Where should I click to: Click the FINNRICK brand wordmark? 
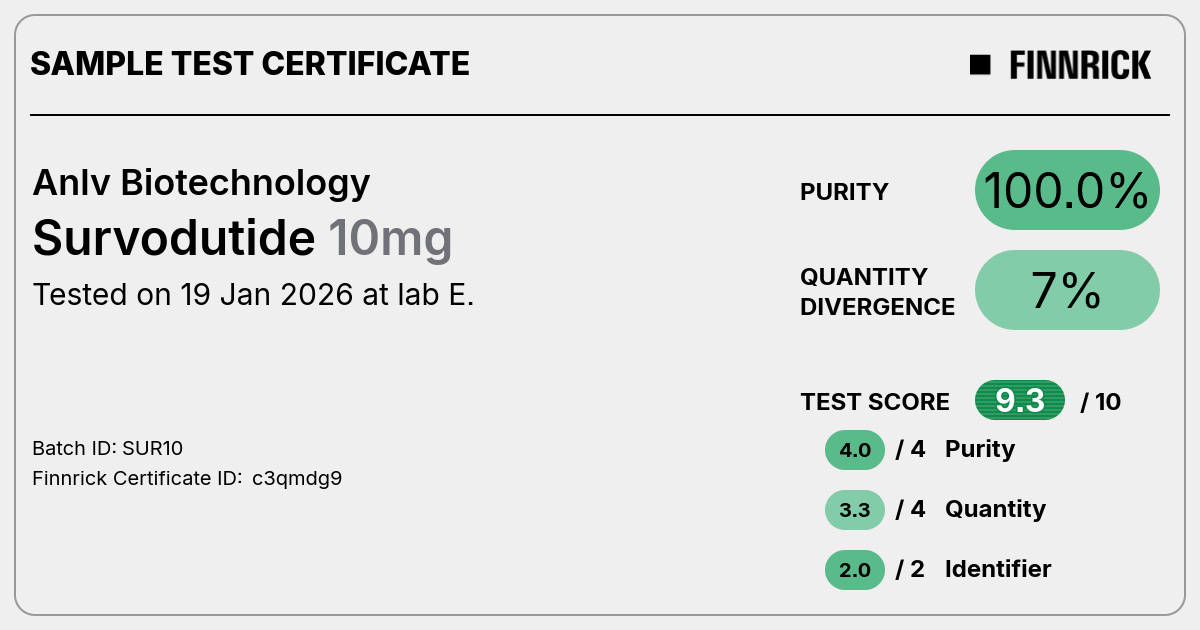pyautogui.click(x=1080, y=65)
